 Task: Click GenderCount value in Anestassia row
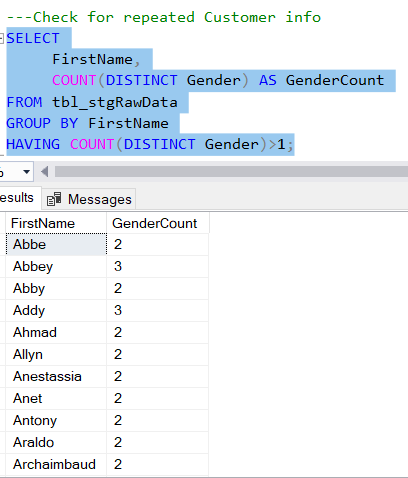[x=158, y=376]
